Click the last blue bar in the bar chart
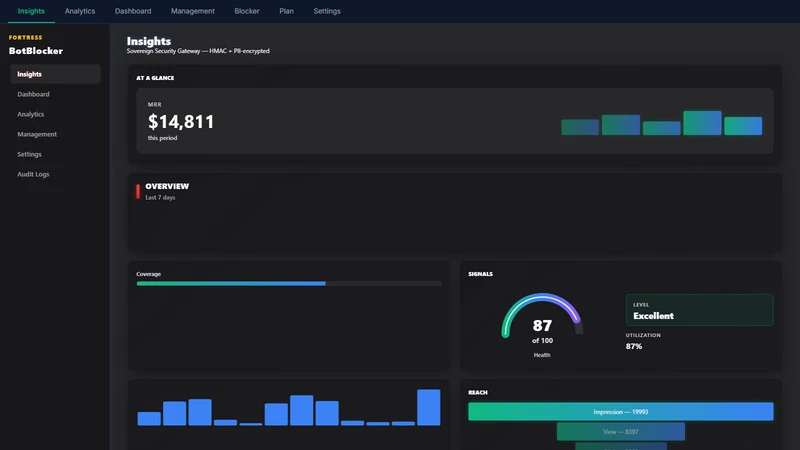Screen dimensions: 800x450 point(429,407)
